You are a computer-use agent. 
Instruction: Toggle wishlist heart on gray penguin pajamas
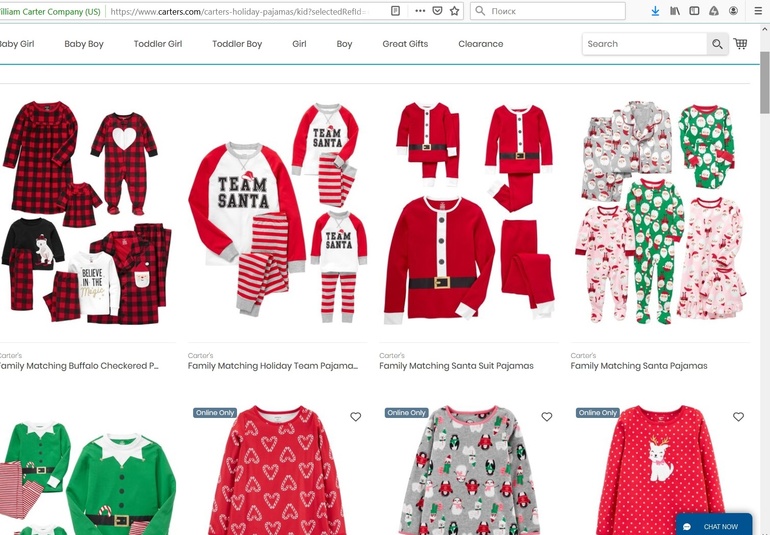(546, 417)
